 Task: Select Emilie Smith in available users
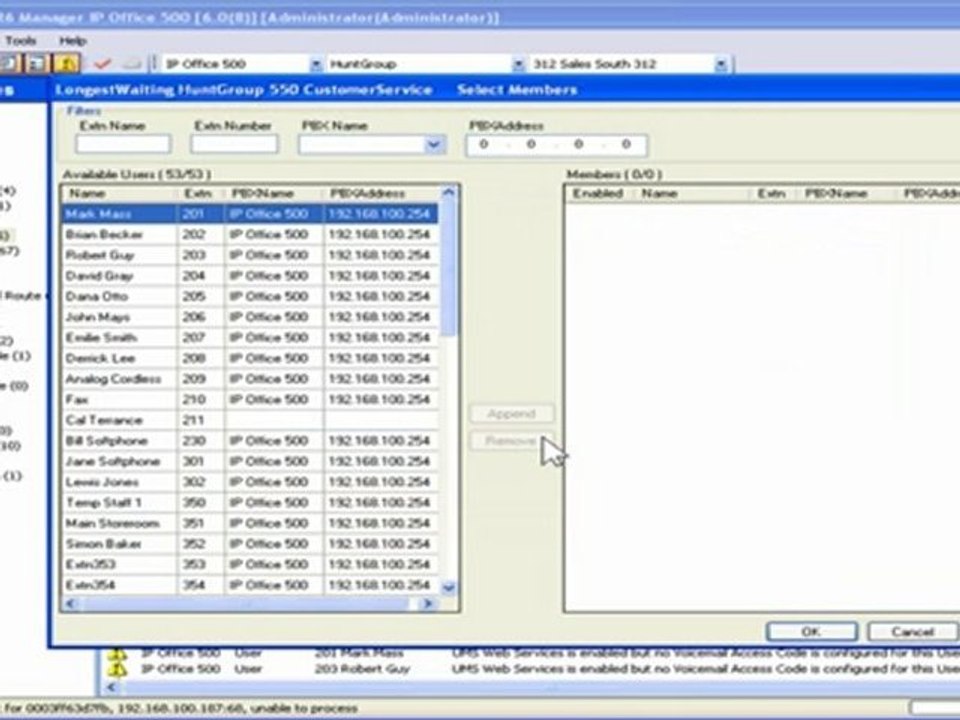(250, 338)
